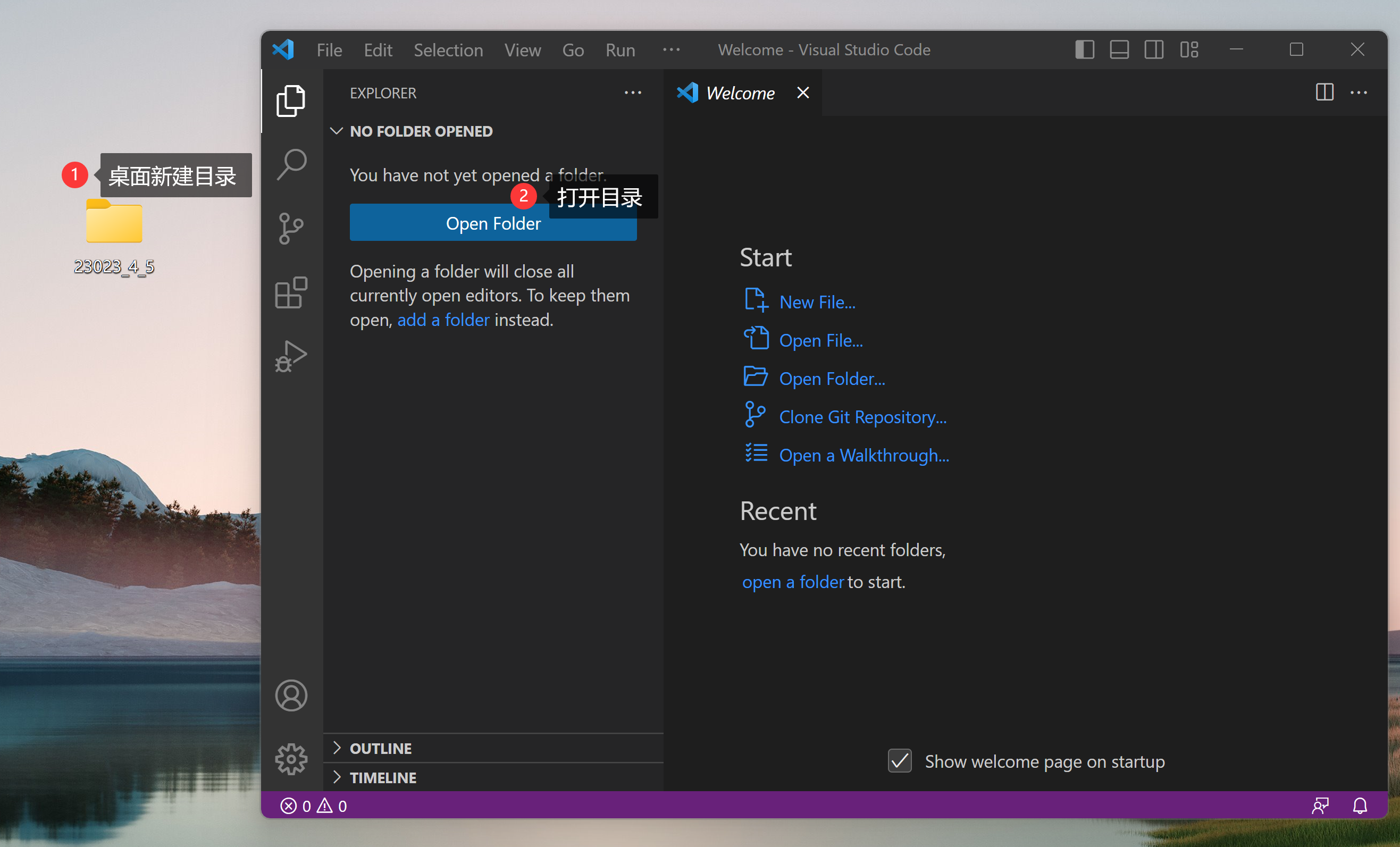Open the Go menu
The image size is (1400, 847).
click(573, 50)
